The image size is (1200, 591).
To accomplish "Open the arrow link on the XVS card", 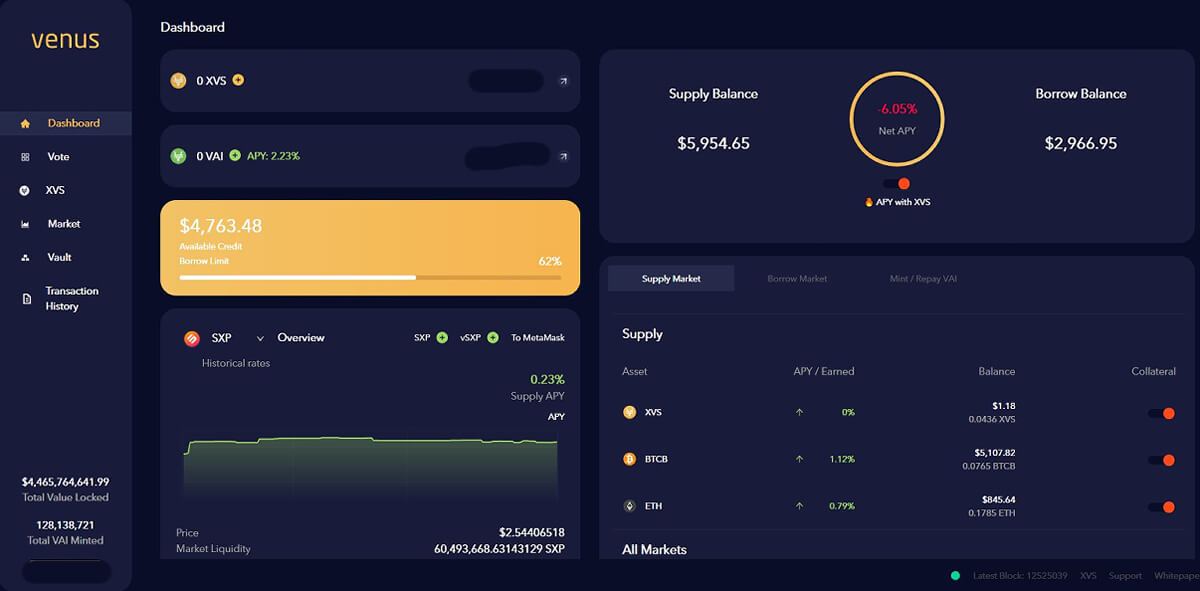I will (563, 81).
